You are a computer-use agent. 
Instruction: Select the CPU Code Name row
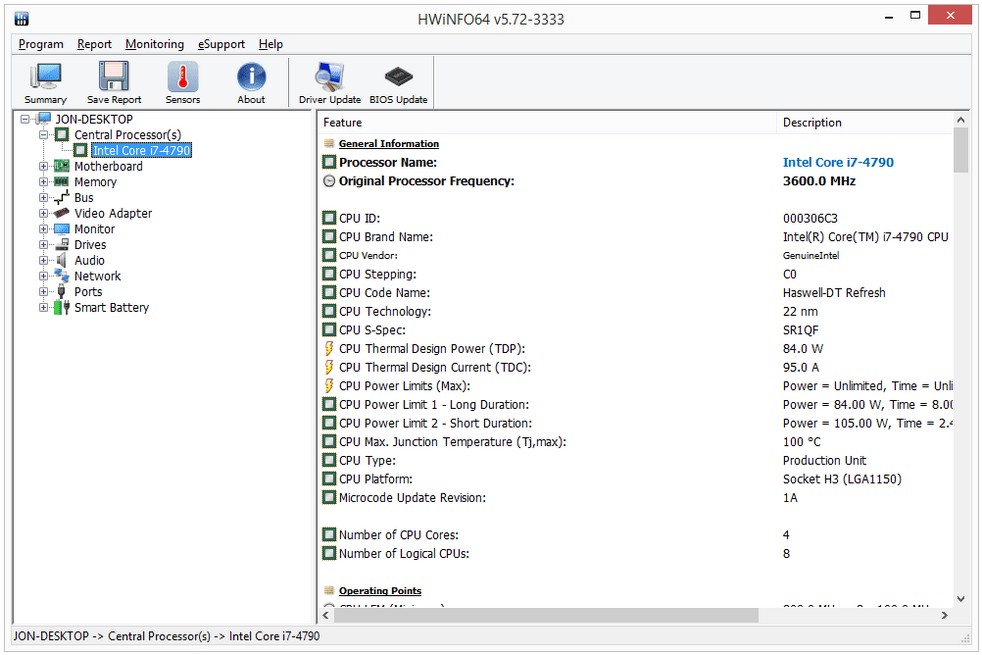pyautogui.click(x=636, y=292)
